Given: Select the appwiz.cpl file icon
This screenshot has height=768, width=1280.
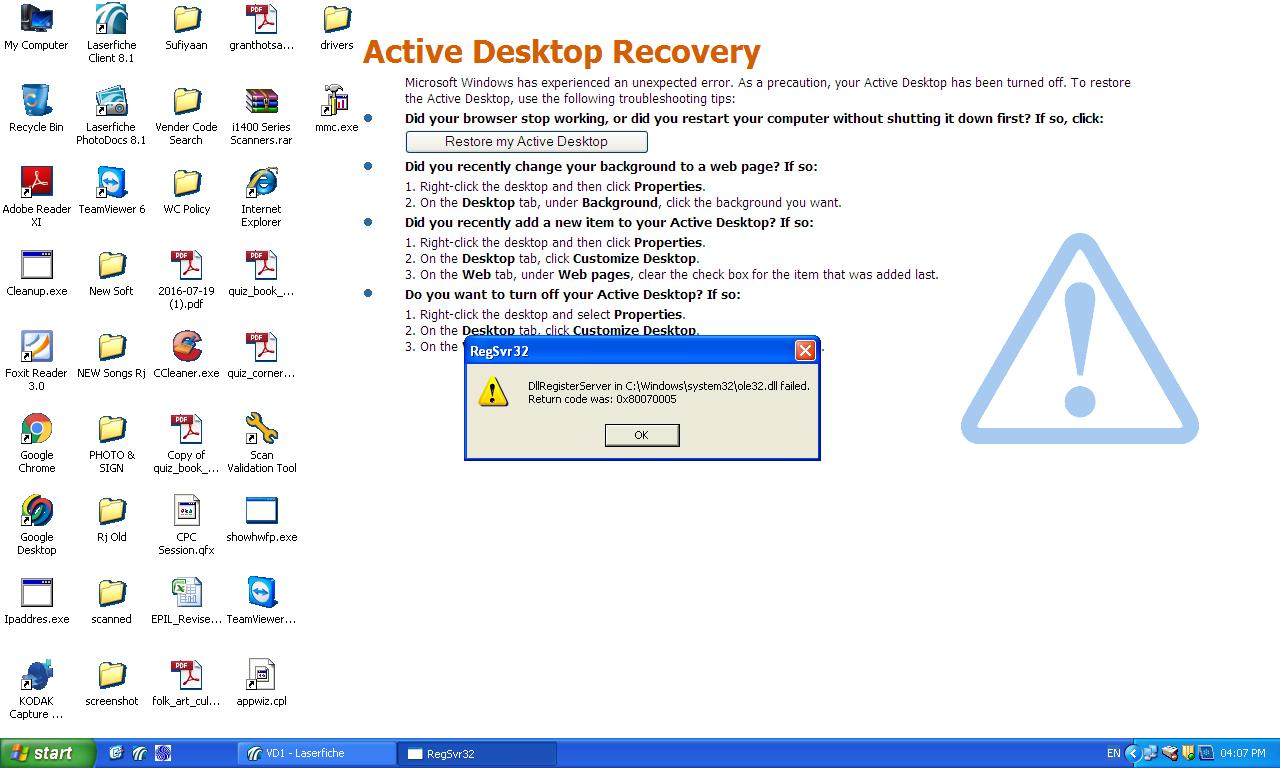Looking at the screenshot, I should click(261, 684).
